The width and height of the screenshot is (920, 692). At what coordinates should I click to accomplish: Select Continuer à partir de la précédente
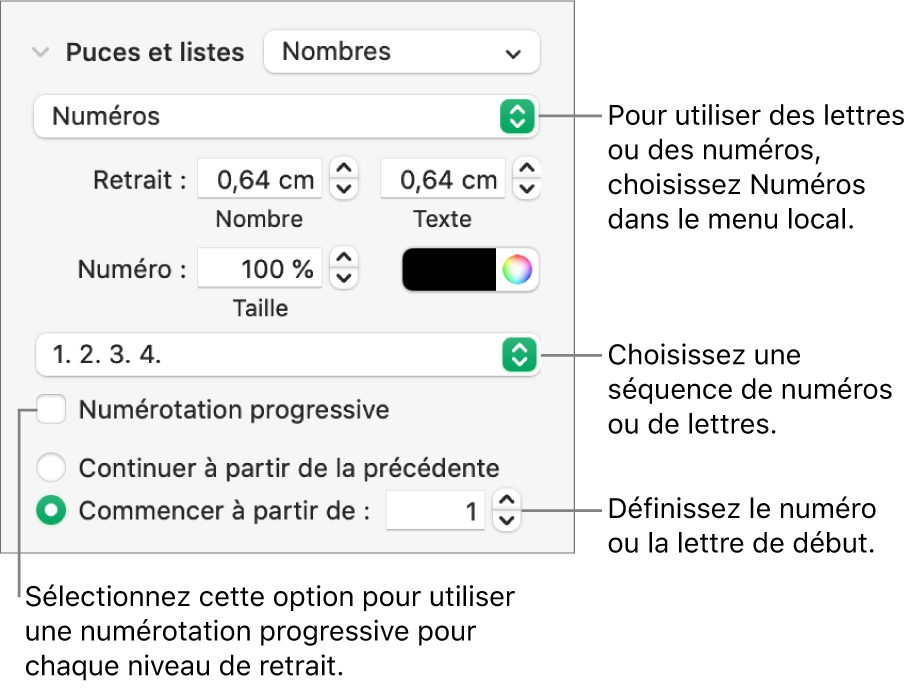51,467
